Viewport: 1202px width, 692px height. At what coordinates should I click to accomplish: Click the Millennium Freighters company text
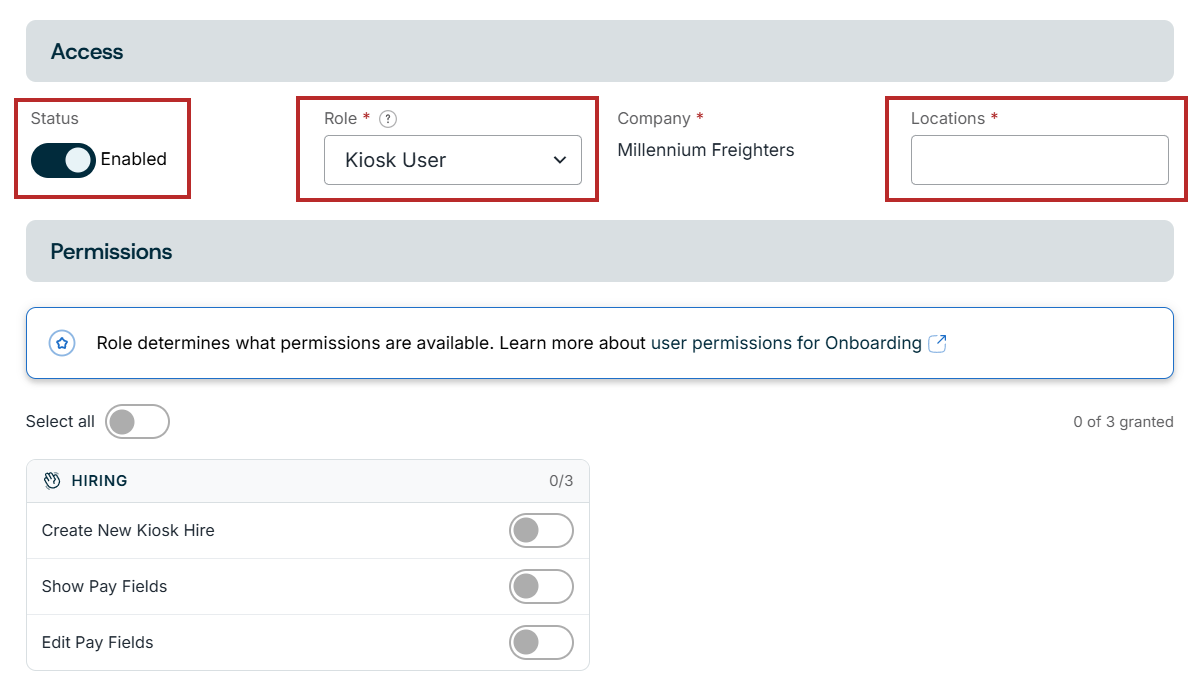pyautogui.click(x=706, y=151)
